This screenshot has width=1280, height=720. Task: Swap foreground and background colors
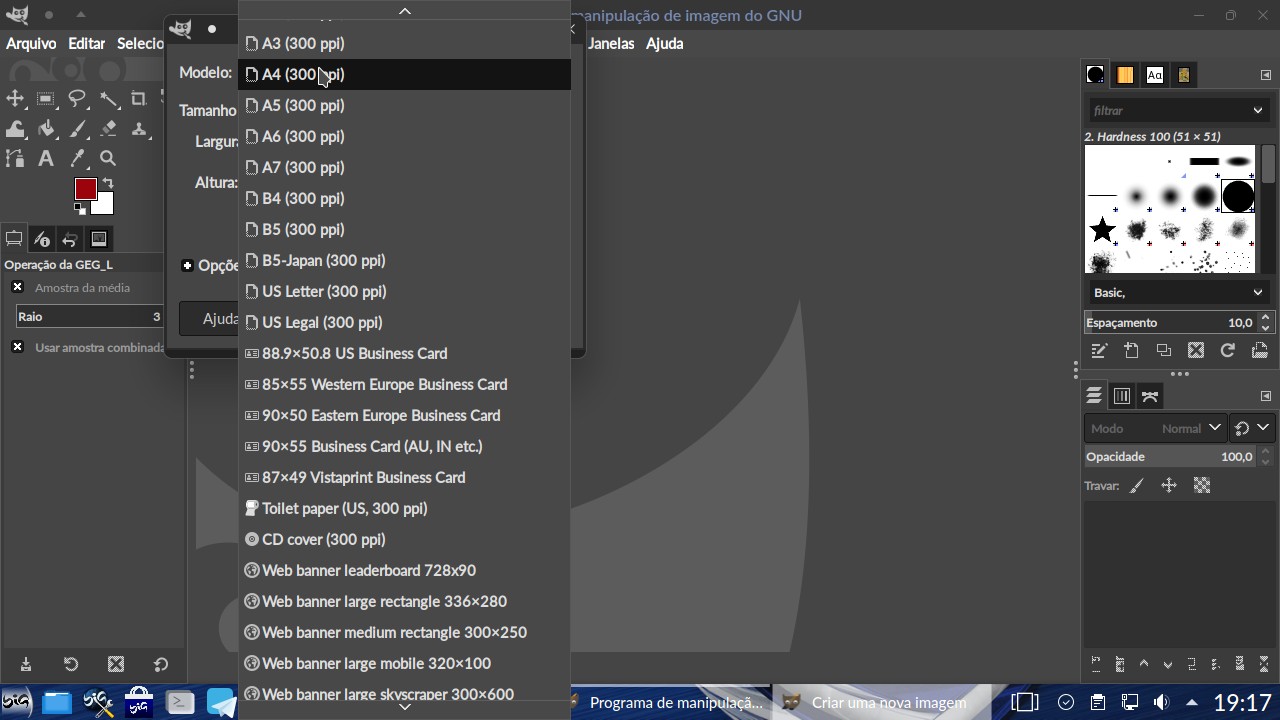pos(108,183)
